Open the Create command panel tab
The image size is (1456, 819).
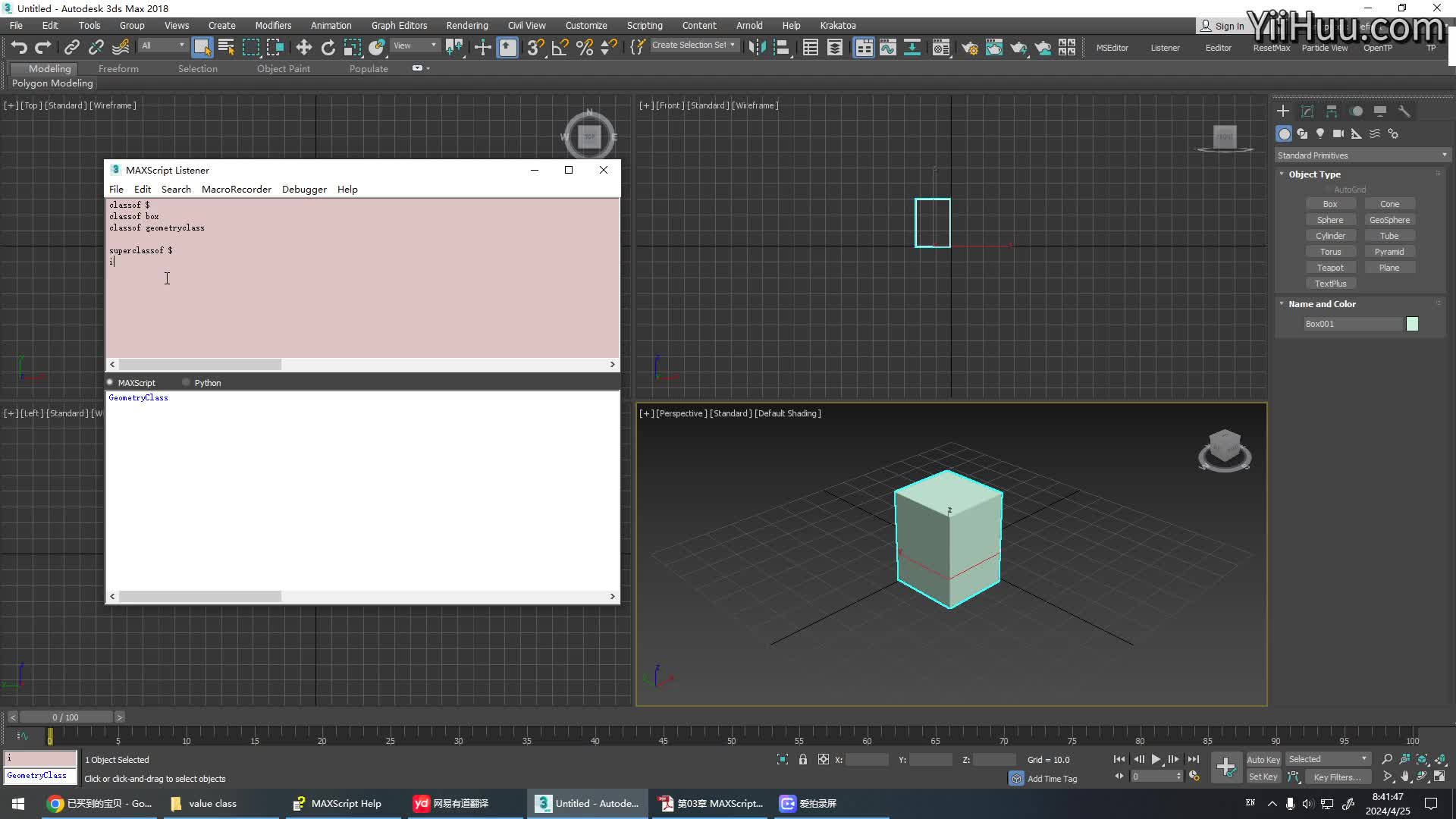tap(1283, 111)
